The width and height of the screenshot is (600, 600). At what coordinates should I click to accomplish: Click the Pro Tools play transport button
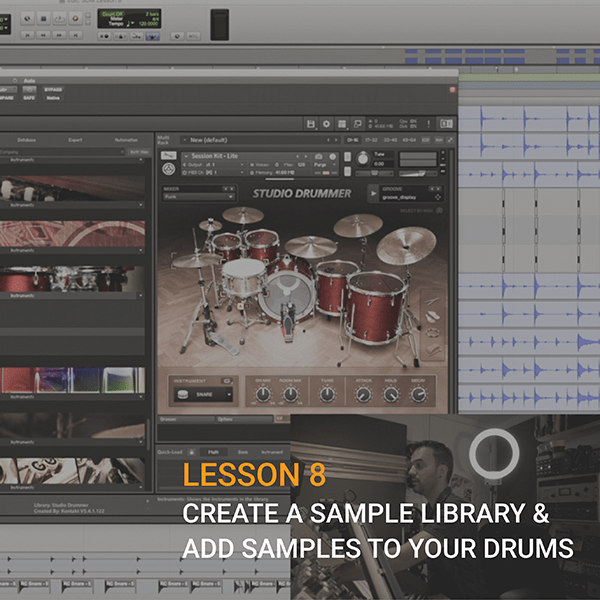pyautogui.click(x=59, y=18)
